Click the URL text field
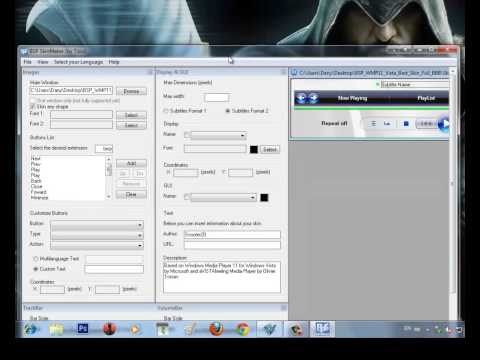The width and height of the screenshot is (480, 360). (232, 245)
